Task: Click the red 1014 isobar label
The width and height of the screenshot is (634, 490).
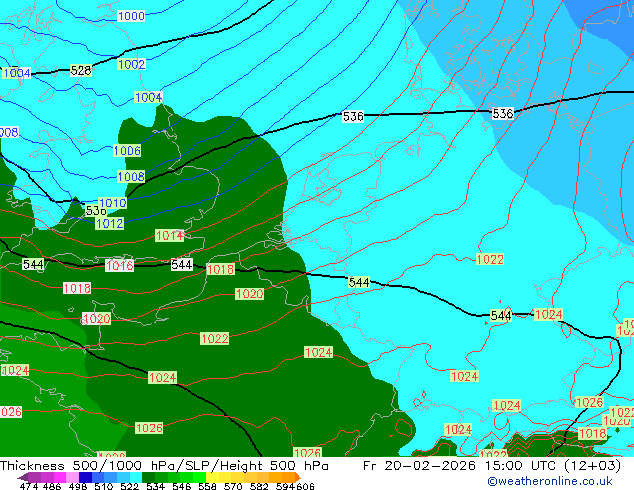Action: (169, 236)
